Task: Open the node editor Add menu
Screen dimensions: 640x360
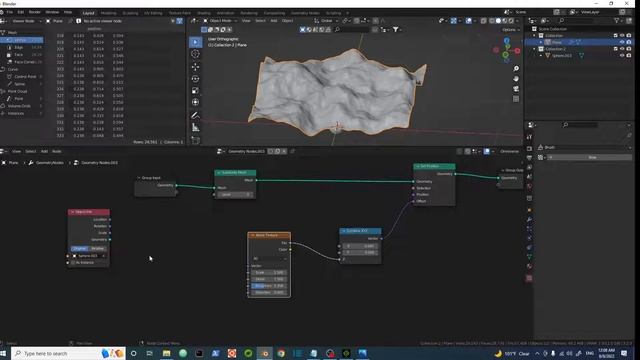Action: 44,151
